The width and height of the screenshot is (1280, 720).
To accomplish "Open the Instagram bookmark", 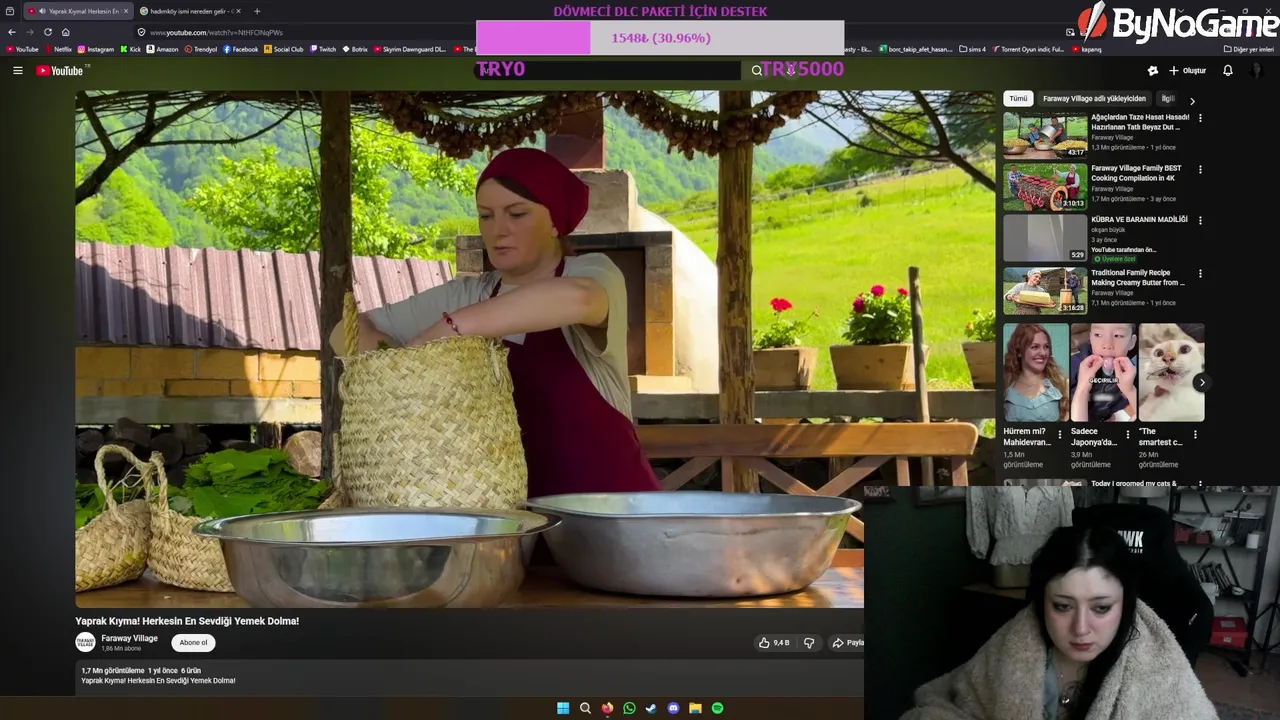I will coord(96,49).
